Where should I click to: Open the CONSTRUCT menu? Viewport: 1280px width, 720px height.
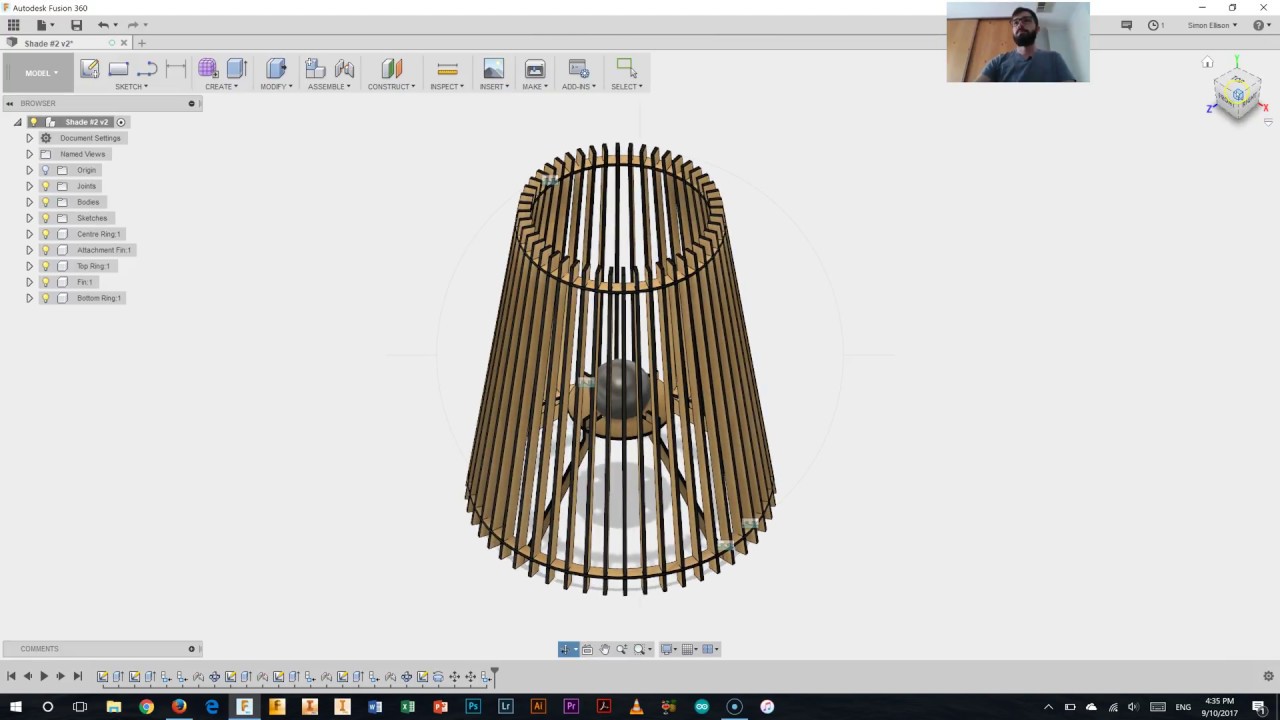pyautogui.click(x=391, y=87)
